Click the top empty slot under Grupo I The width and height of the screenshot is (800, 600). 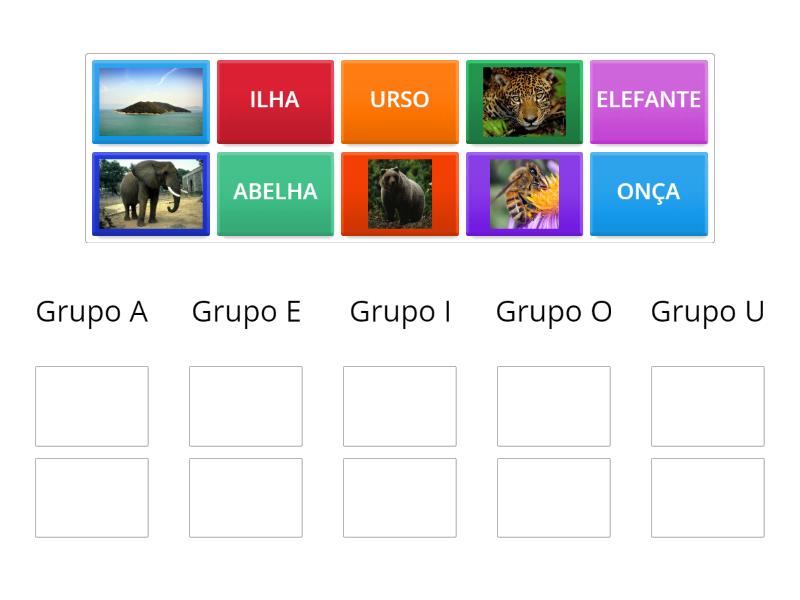pos(400,406)
